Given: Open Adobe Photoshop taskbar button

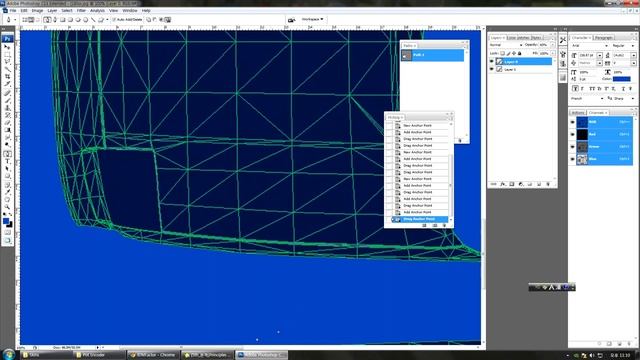Looking at the screenshot, I should pos(261,355).
